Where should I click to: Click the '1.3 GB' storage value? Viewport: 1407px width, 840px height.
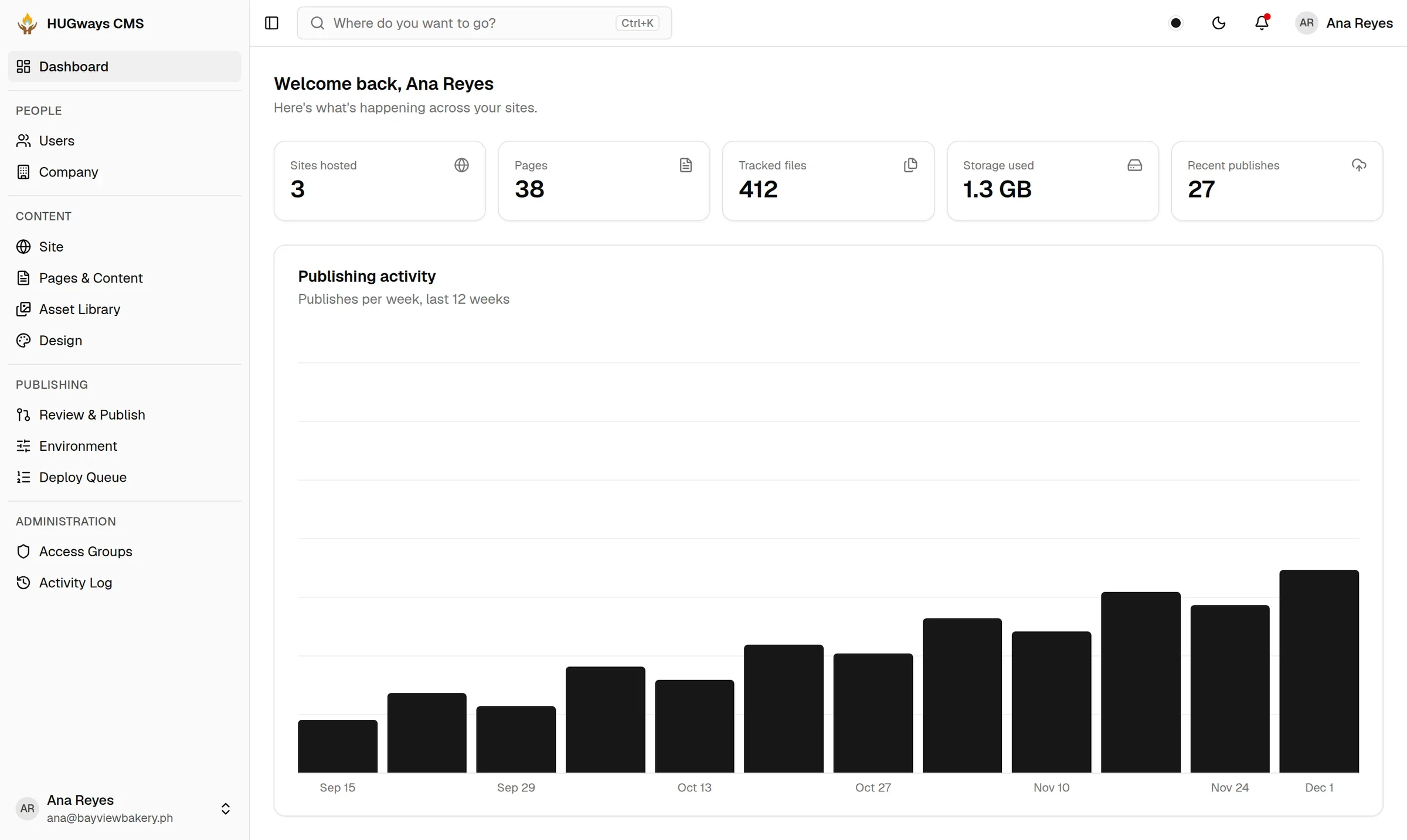[997, 189]
